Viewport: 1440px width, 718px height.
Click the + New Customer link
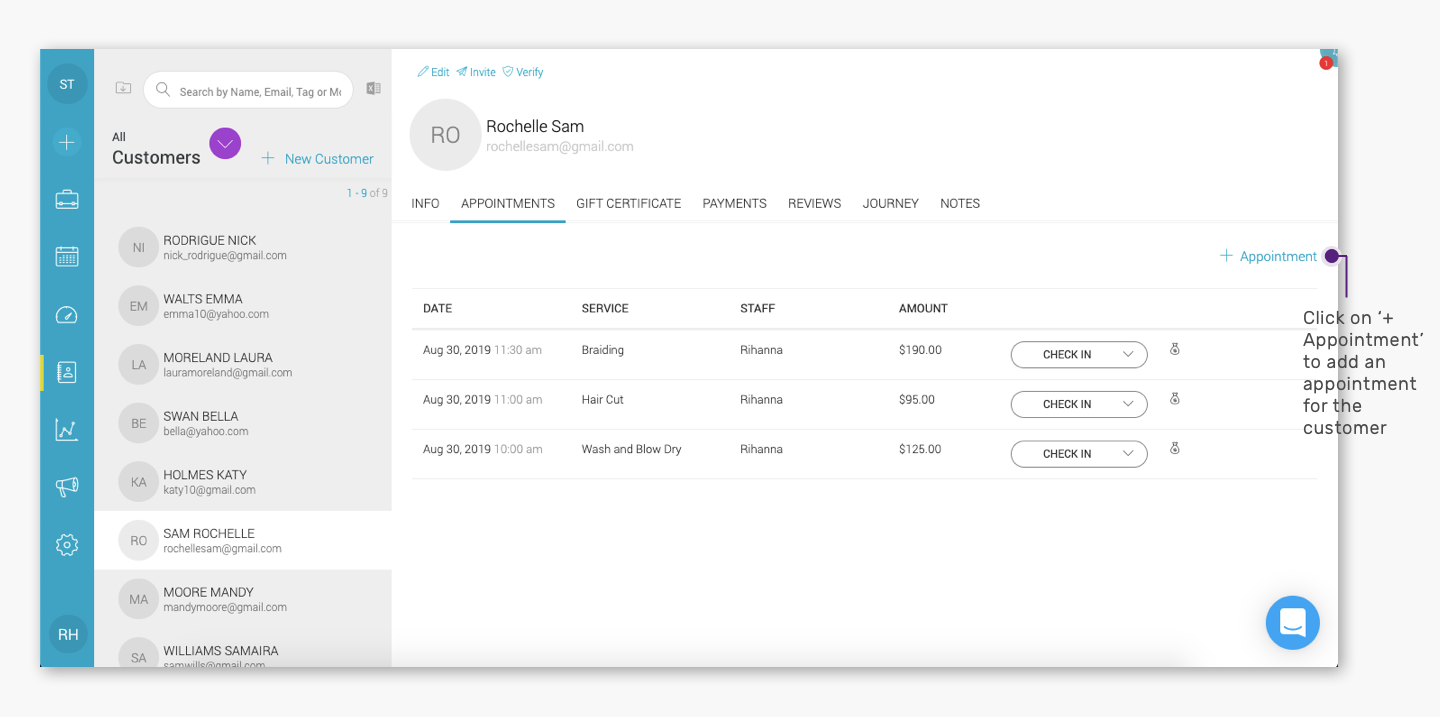(x=317, y=158)
